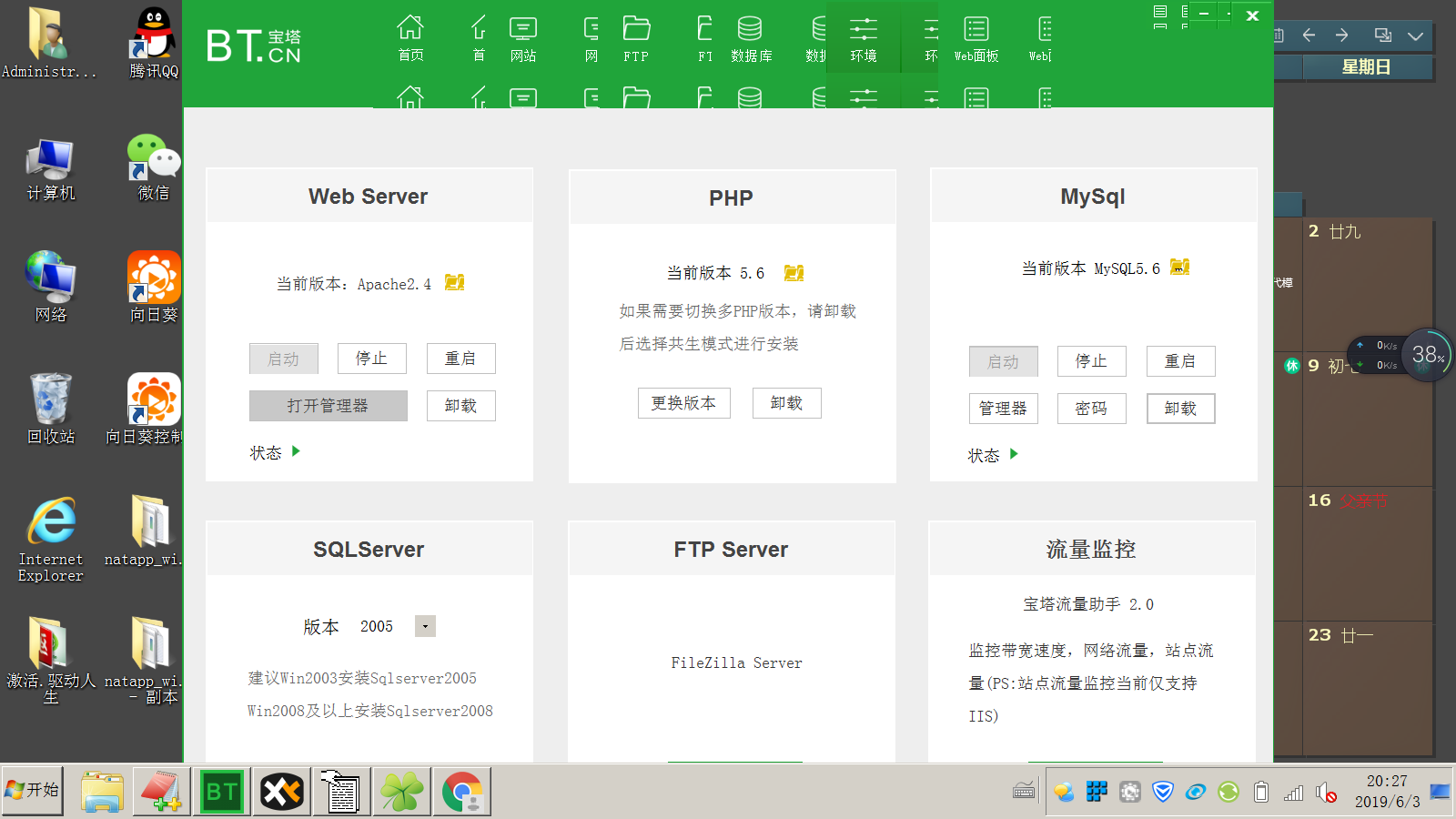Click 更换版本 in PHP panel
1456x819 pixels.
click(683, 403)
